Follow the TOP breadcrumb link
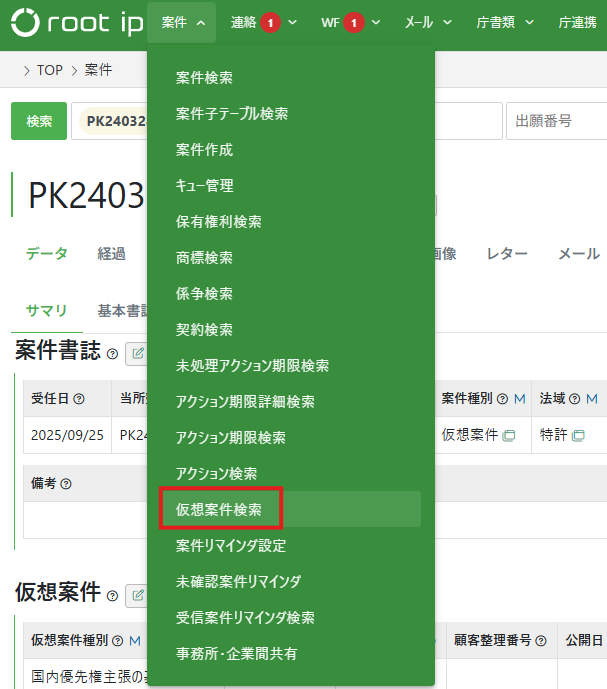This screenshot has width=607, height=689. point(50,70)
